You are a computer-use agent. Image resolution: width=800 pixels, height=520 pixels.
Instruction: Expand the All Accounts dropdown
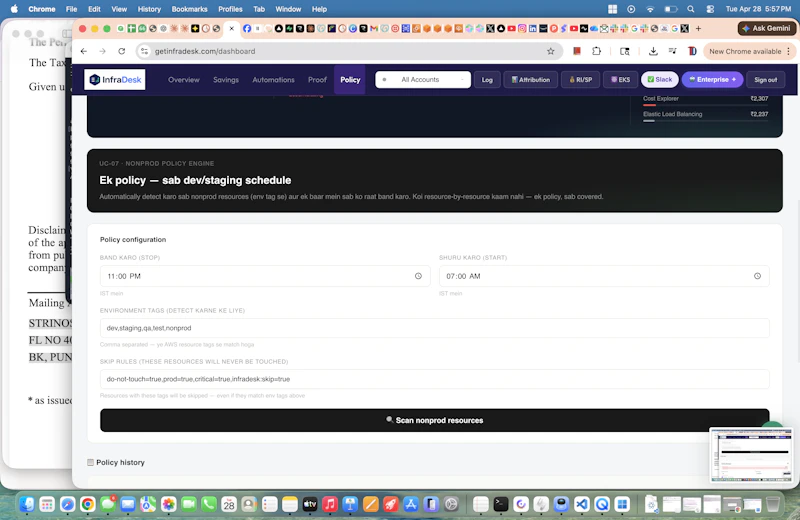coord(423,80)
